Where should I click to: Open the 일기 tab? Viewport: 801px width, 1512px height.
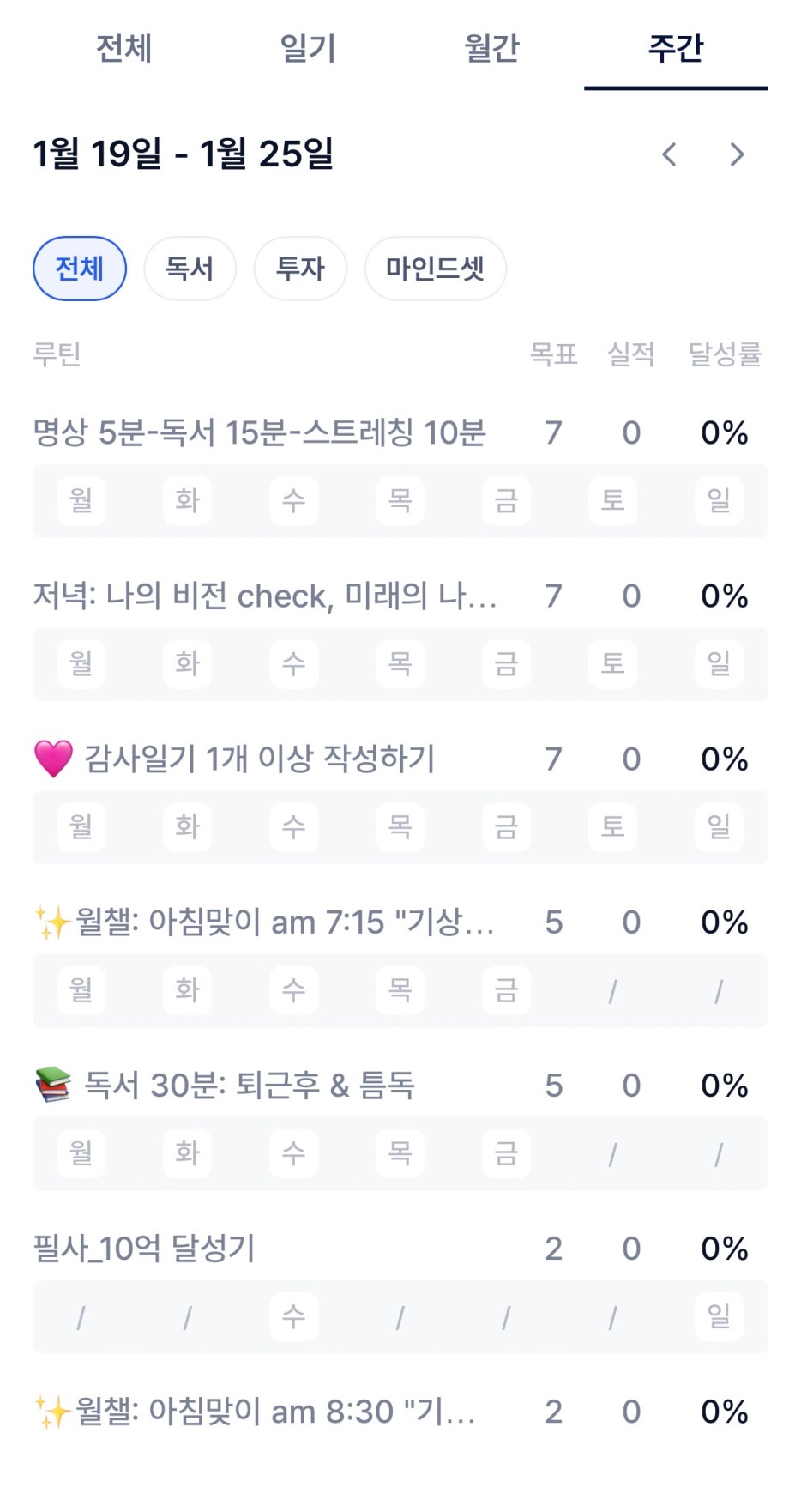(308, 48)
